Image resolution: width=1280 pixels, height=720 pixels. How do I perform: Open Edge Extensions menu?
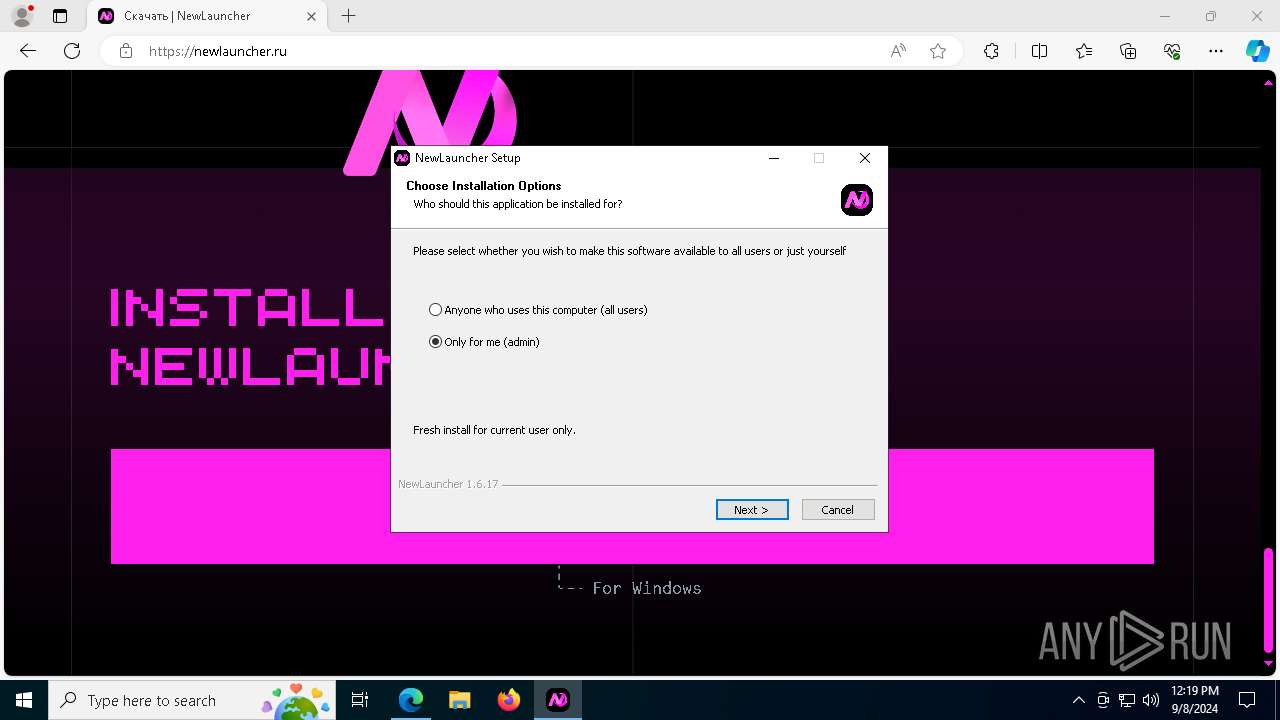tap(991, 51)
